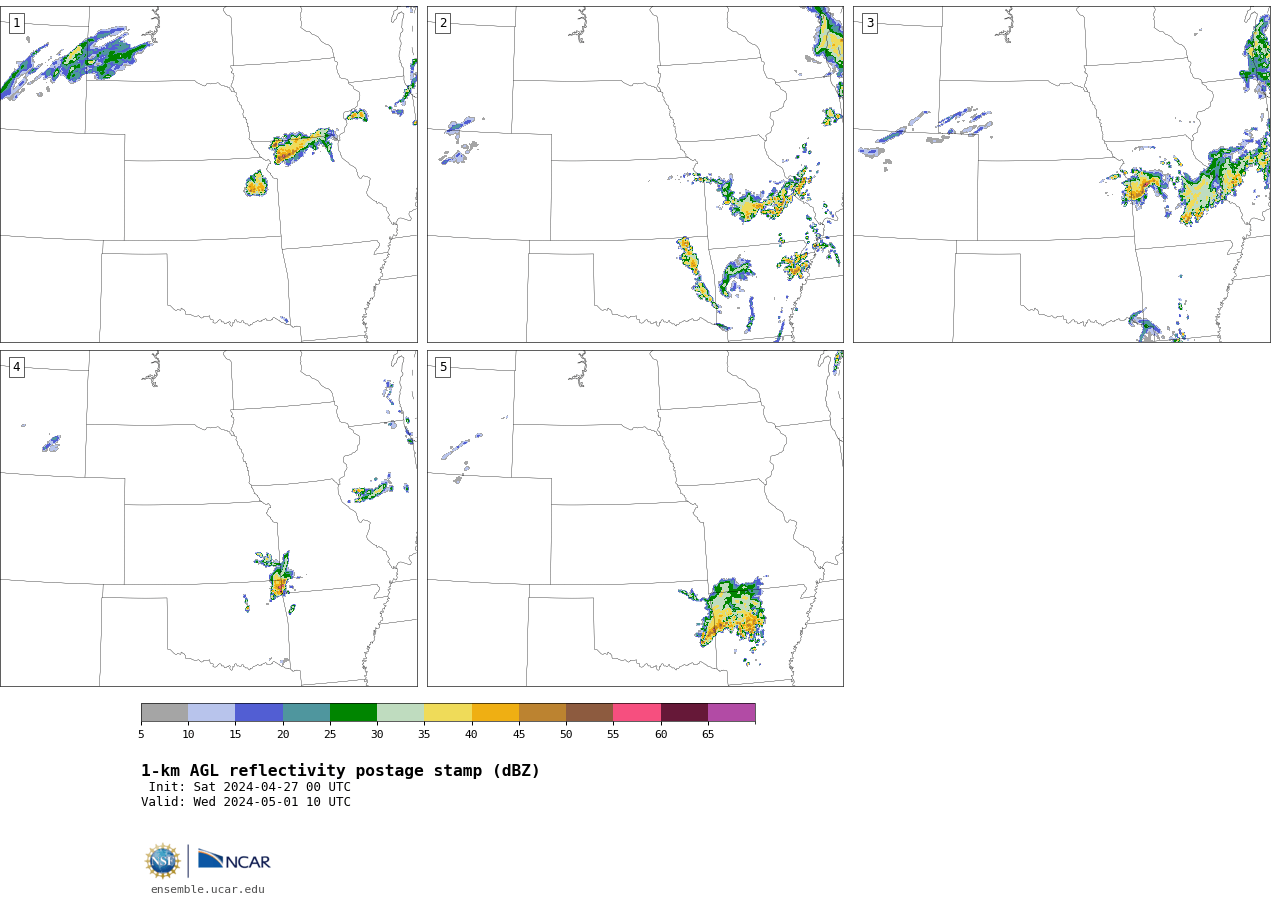Select the gray 5-10 dBZ swatch
This screenshot has height=901, width=1280.
click(x=164, y=712)
